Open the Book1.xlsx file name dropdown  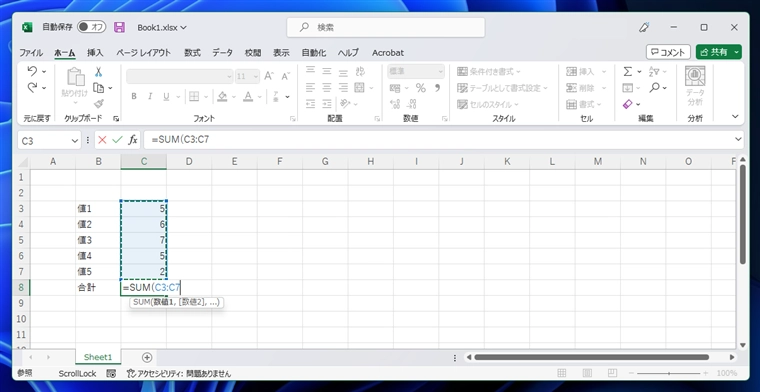pyautogui.click(x=162, y=28)
